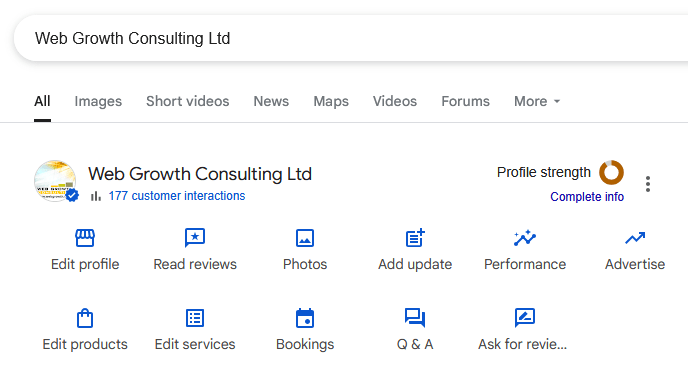688x388 pixels.
Task: Switch to the Maps tab
Action: click(x=331, y=101)
